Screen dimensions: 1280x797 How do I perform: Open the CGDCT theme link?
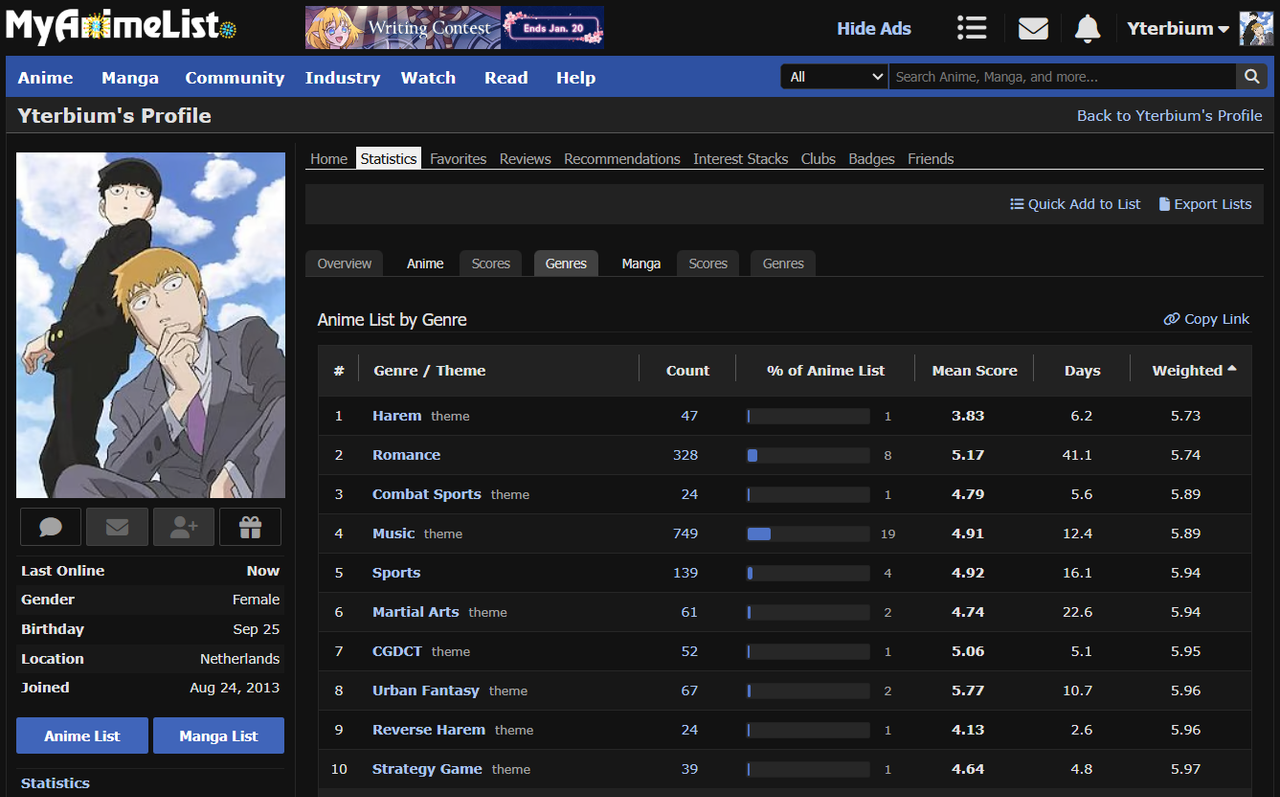click(397, 651)
